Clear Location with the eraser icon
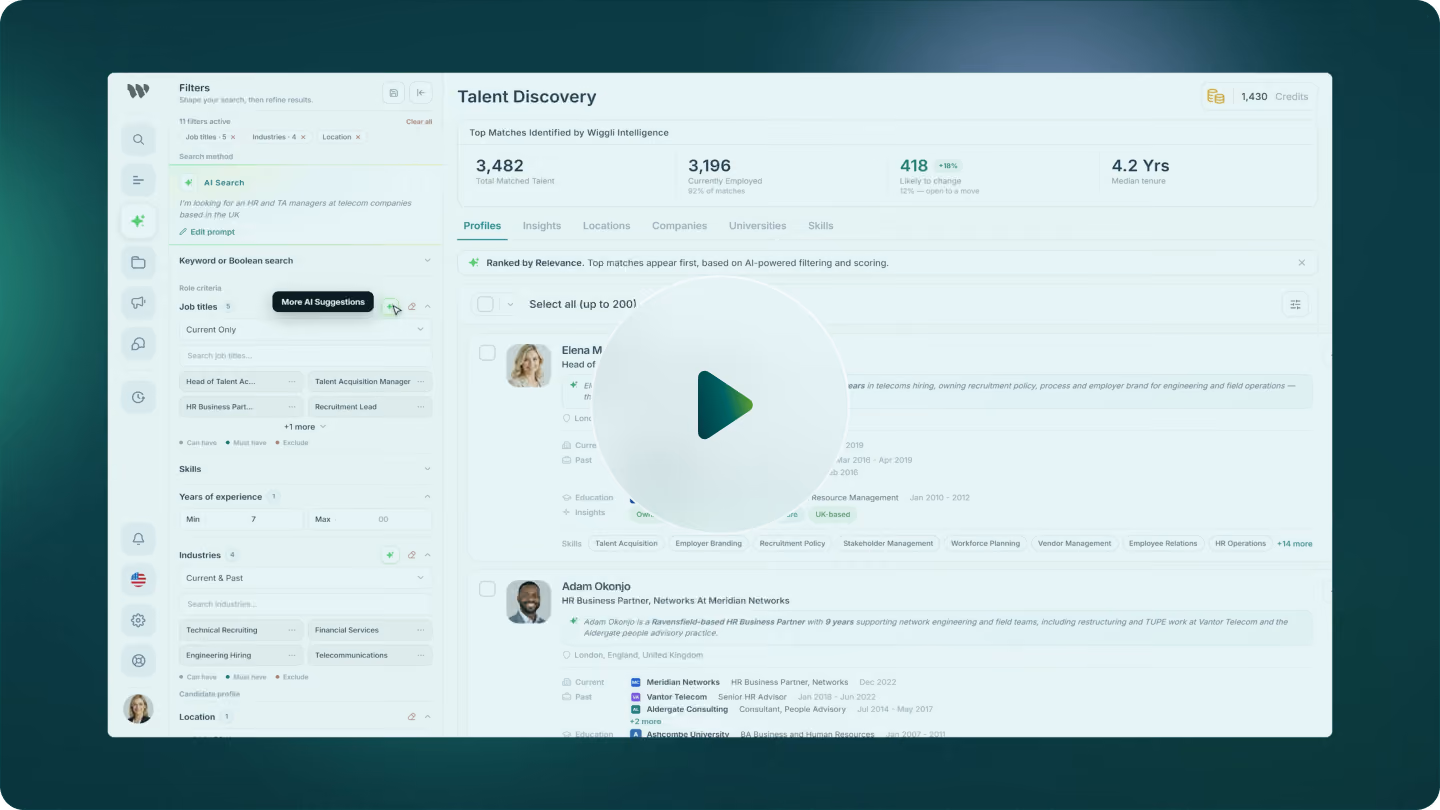Viewport: 1440px width, 810px height. (411, 717)
